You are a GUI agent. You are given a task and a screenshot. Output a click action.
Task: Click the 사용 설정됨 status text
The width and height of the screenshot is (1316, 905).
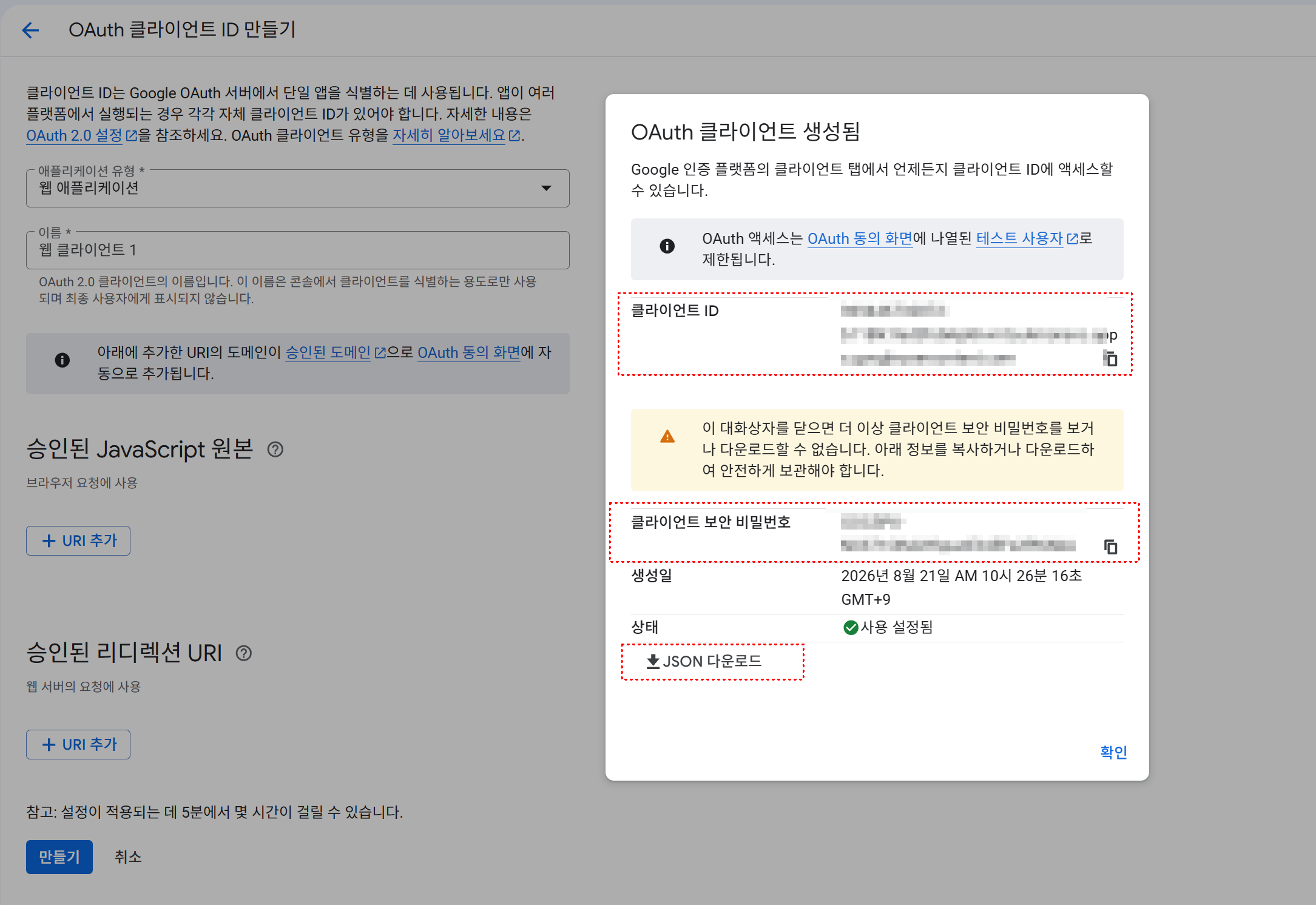pos(897,627)
